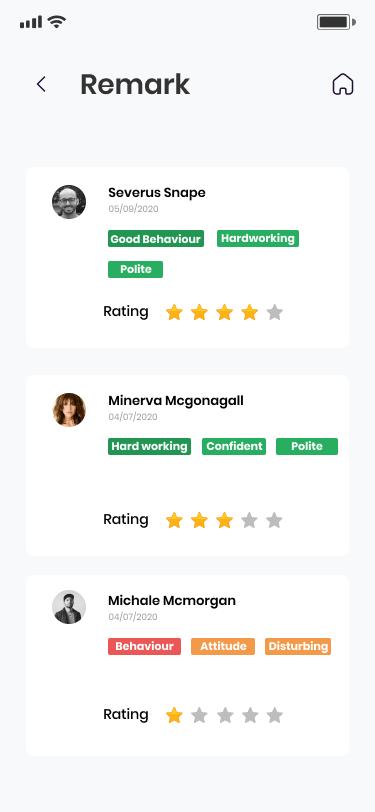Tap the first star on Severus Snape's rating
Screen dimensions: 375x812
click(x=174, y=312)
